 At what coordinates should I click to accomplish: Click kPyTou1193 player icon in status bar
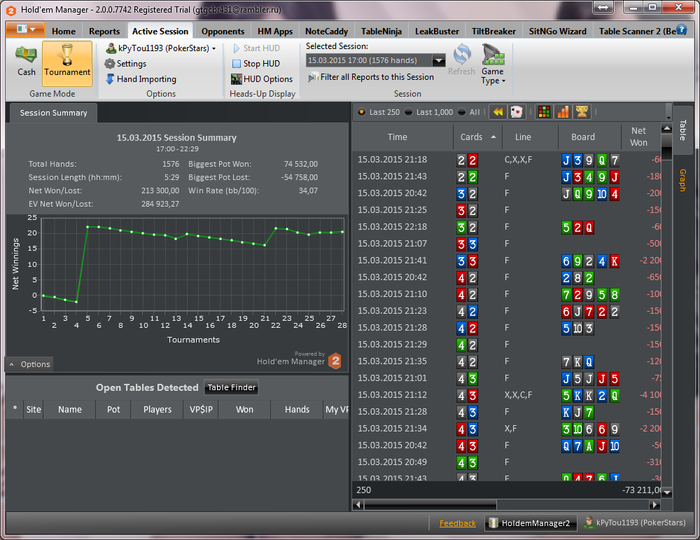pos(589,522)
